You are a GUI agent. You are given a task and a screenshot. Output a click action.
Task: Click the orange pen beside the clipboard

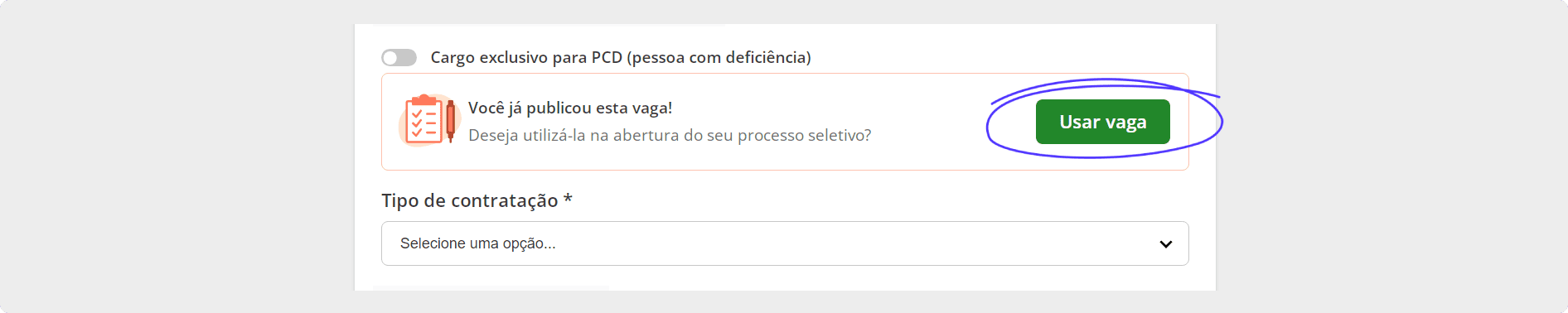point(451,121)
